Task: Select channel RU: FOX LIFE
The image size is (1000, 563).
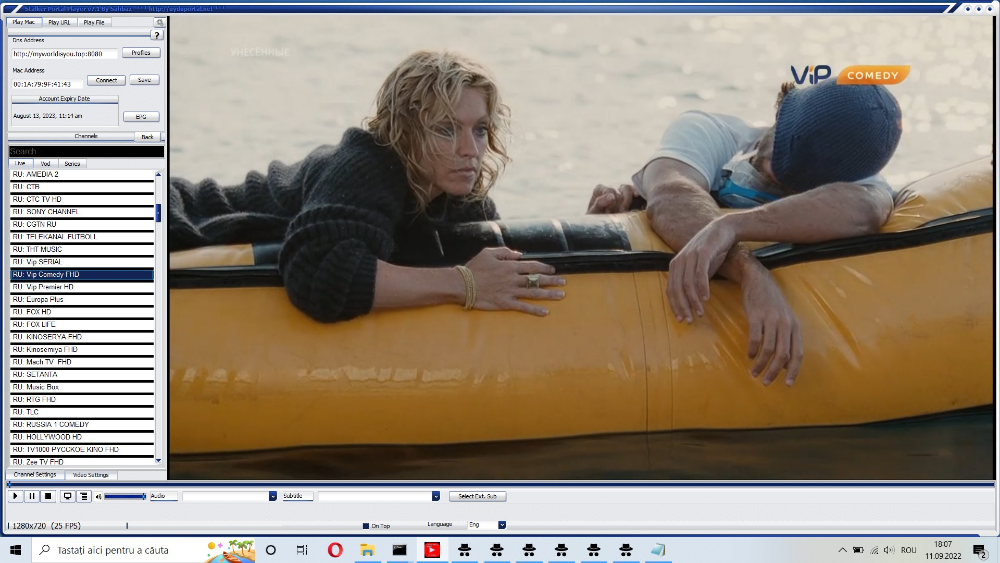Action: click(x=82, y=324)
